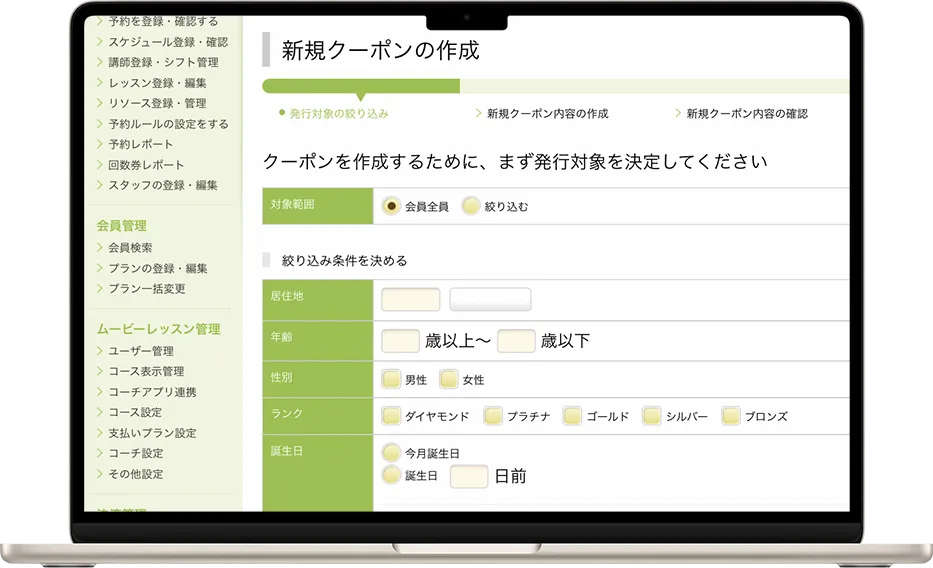Open コーチアプリ連携 link
933x568 pixels.
[x=152, y=393]
